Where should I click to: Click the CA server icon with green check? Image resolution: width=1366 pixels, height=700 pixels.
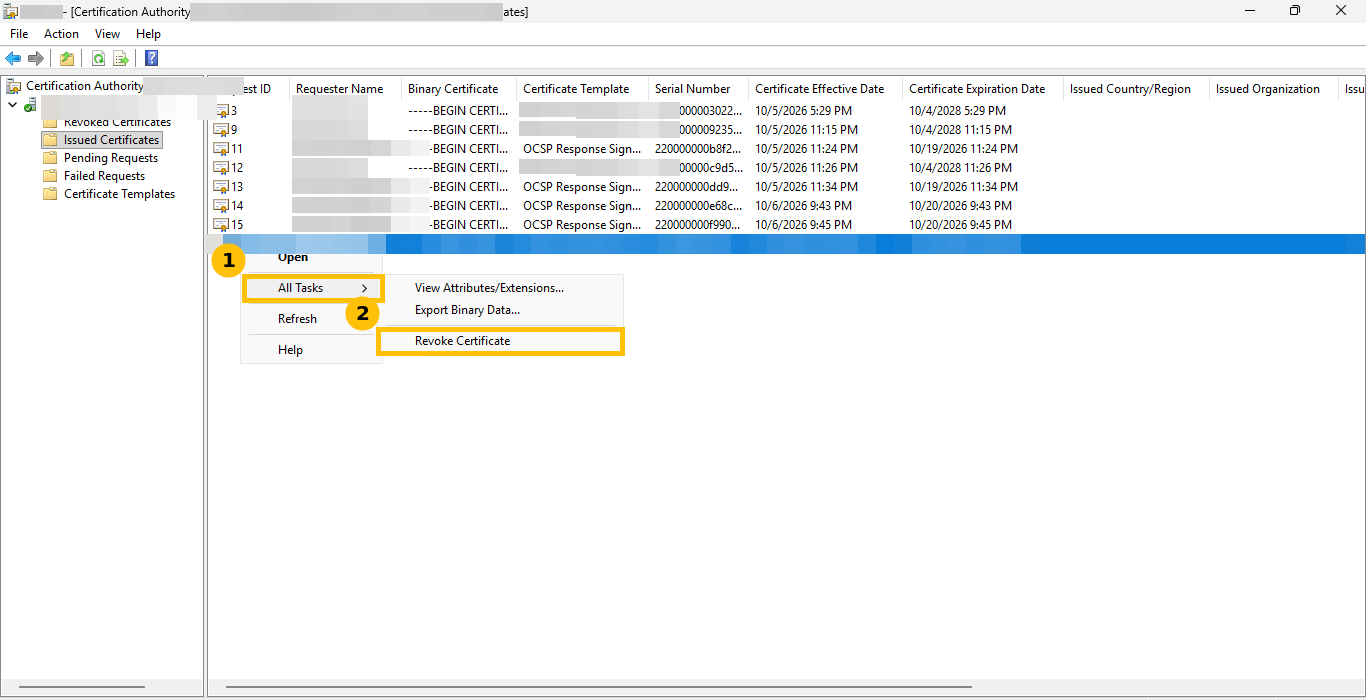tap(31, 104)
